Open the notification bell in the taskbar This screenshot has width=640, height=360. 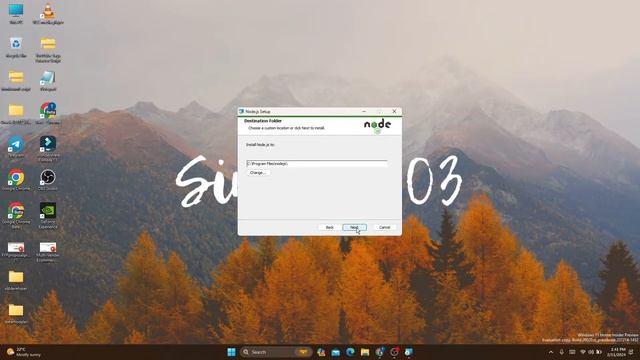pos(632,352)
